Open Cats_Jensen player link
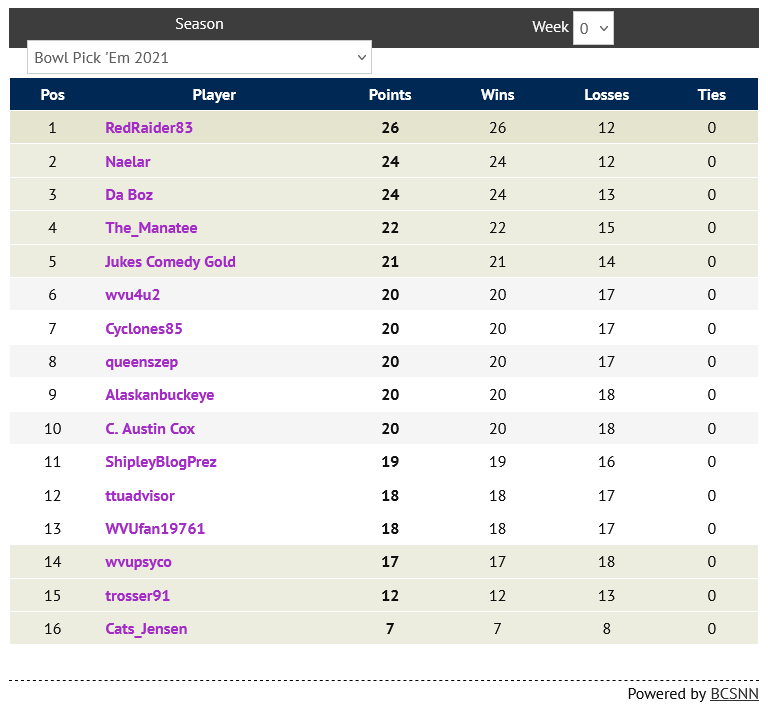The image size is (768, 716). point(146,629)
